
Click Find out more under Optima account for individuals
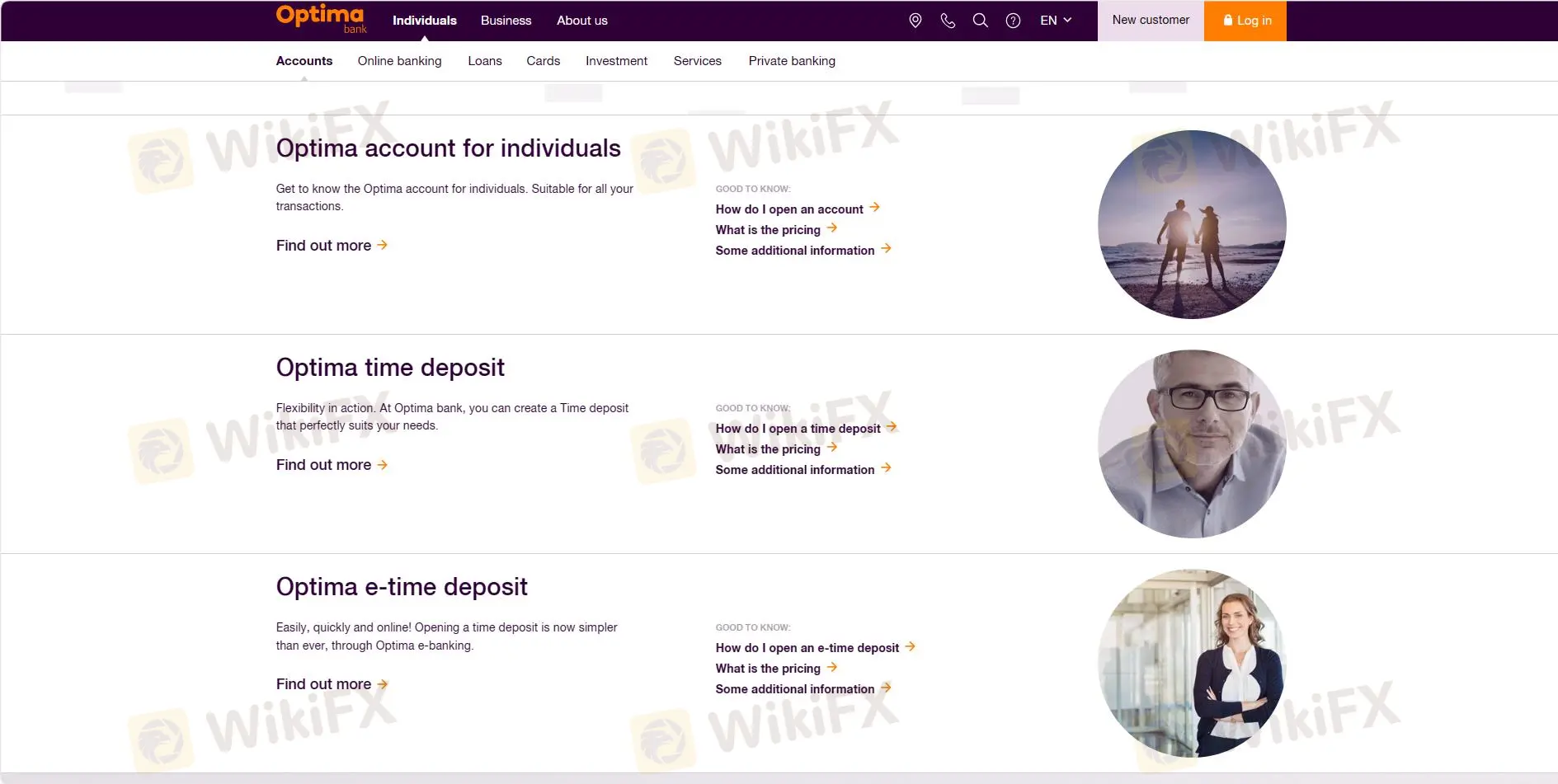tap(332, 246)
